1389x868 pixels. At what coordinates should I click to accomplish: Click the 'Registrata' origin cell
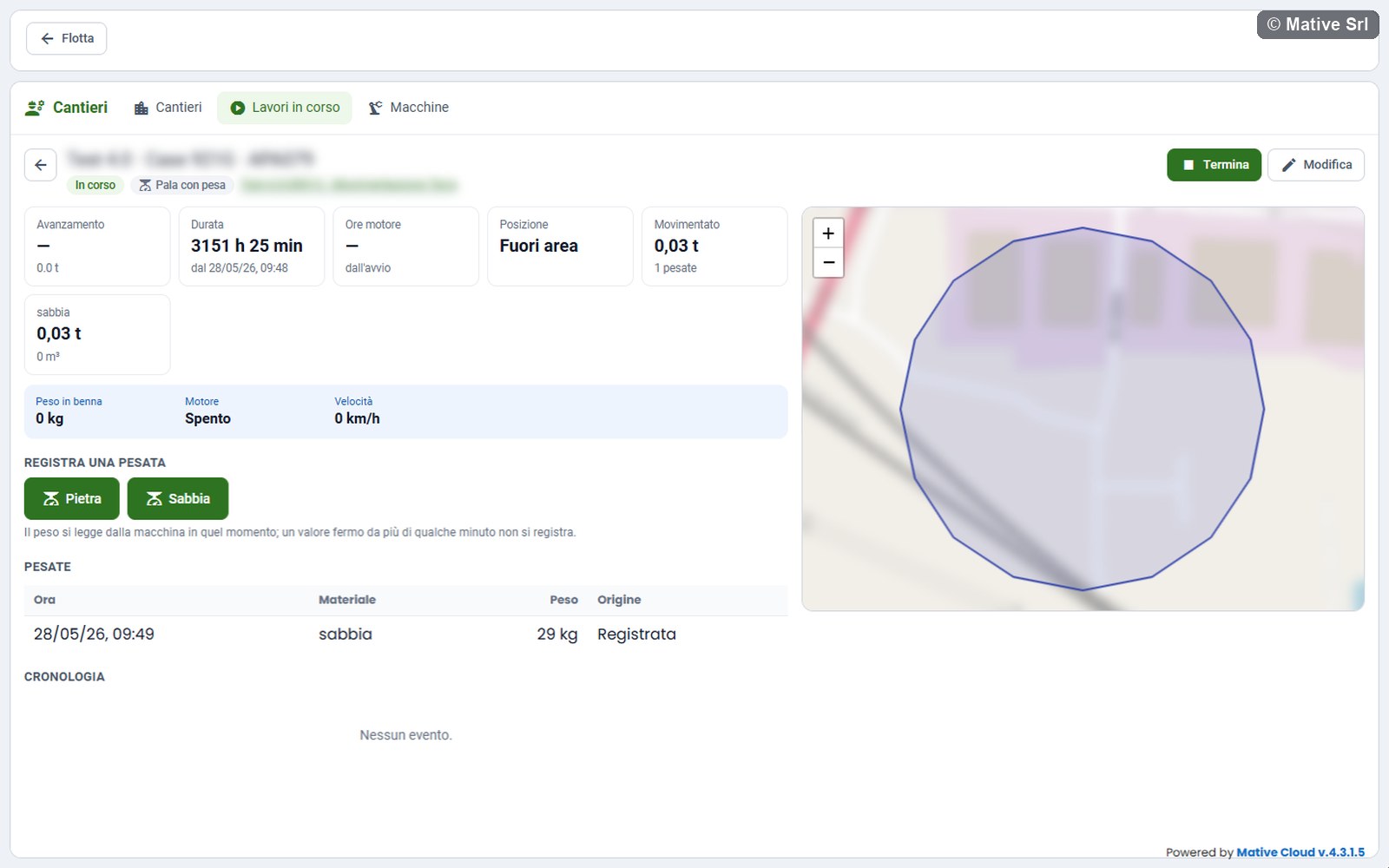point(636,635)
